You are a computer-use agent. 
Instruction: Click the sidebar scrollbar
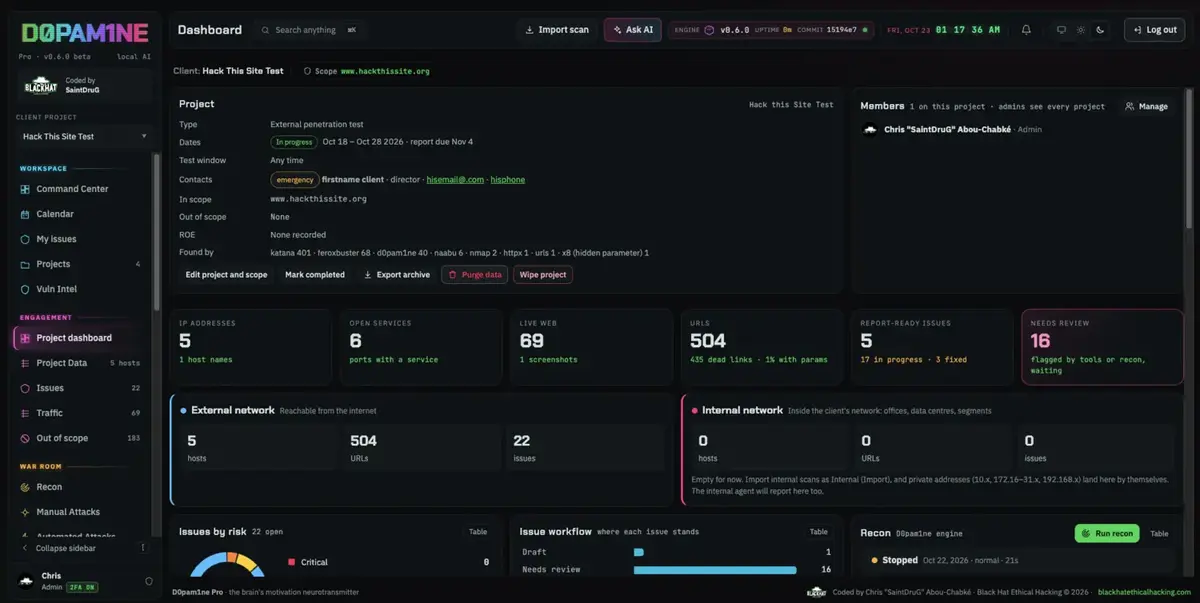156,230
